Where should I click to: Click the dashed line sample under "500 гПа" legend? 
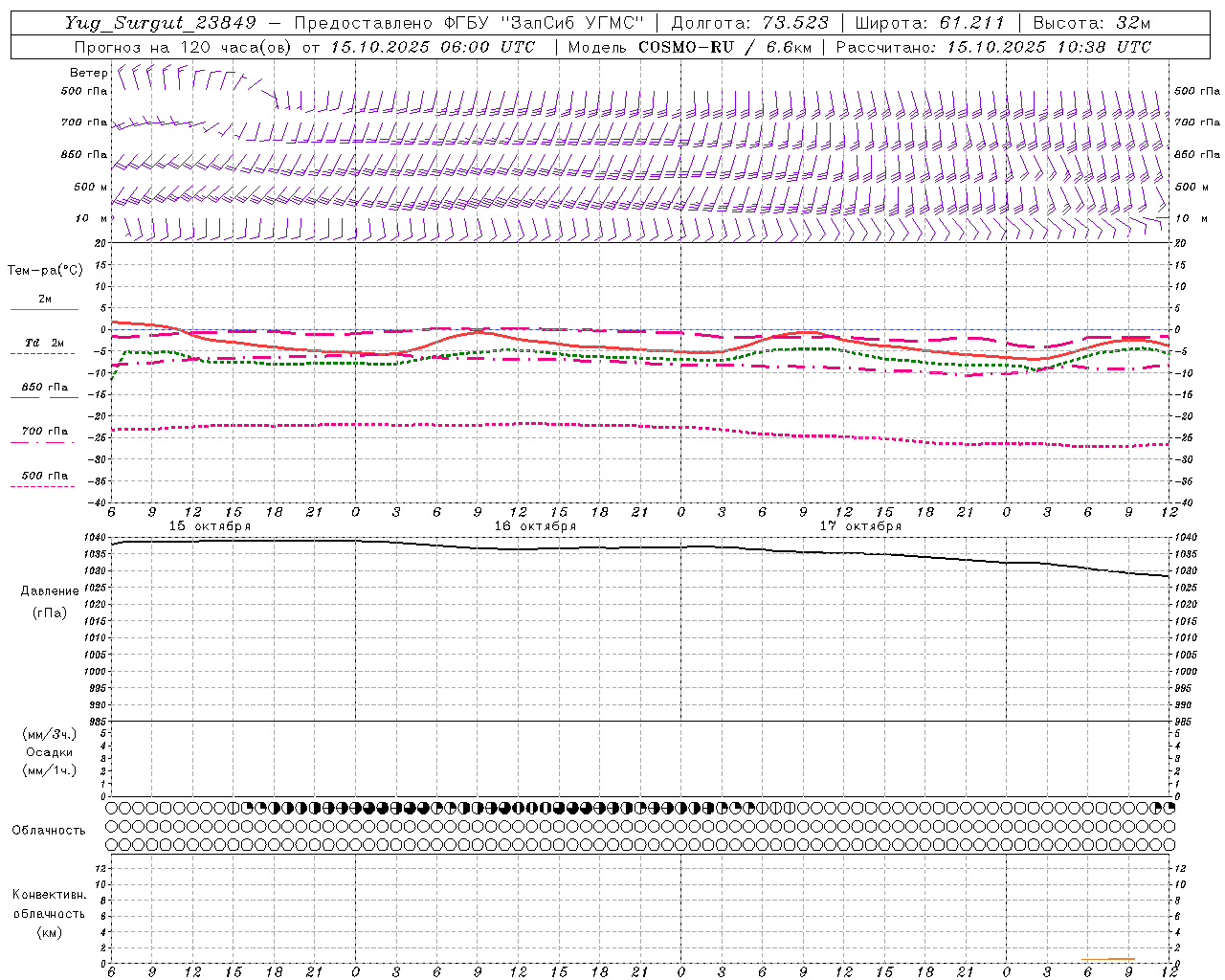44,486
